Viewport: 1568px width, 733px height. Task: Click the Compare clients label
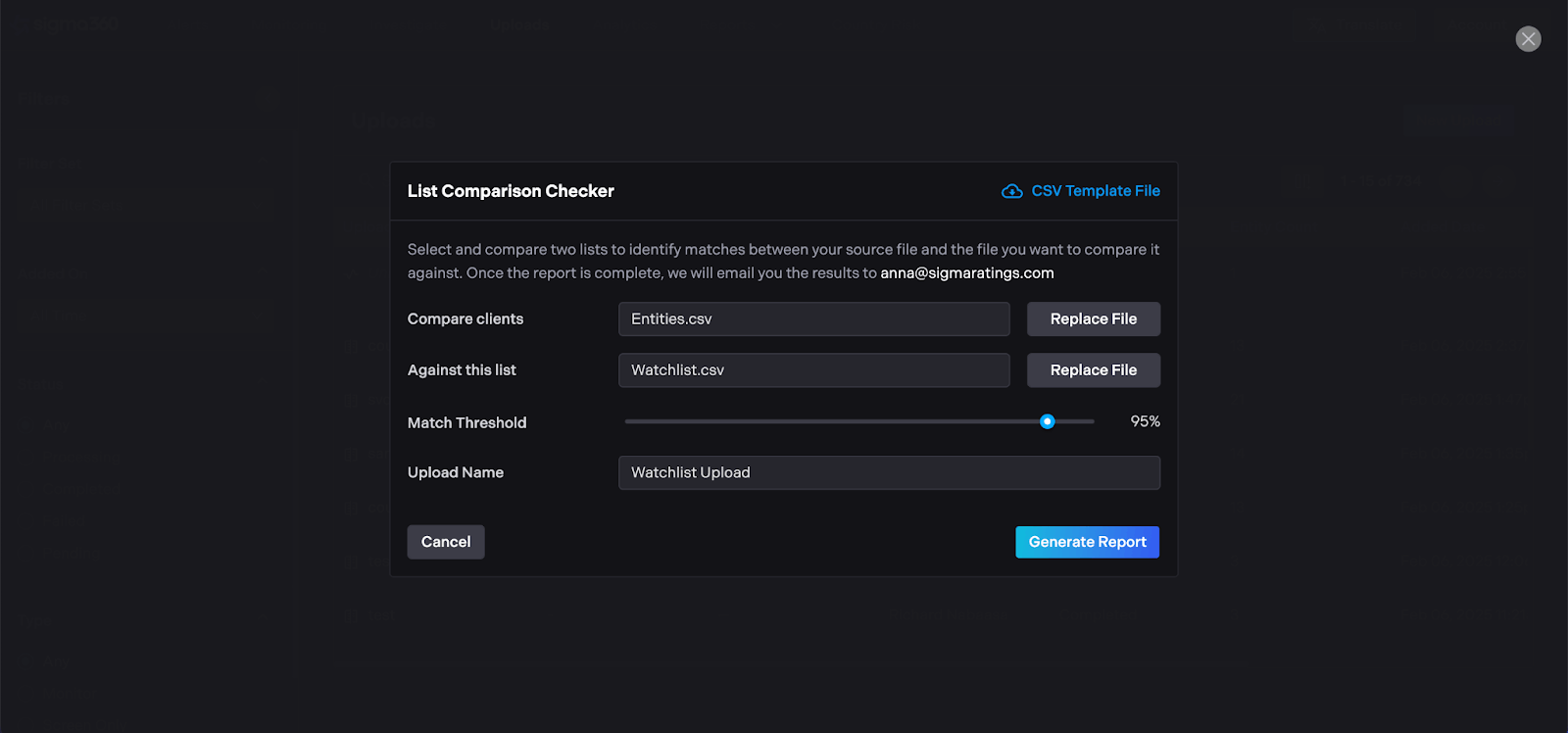[x=465, y=319]
